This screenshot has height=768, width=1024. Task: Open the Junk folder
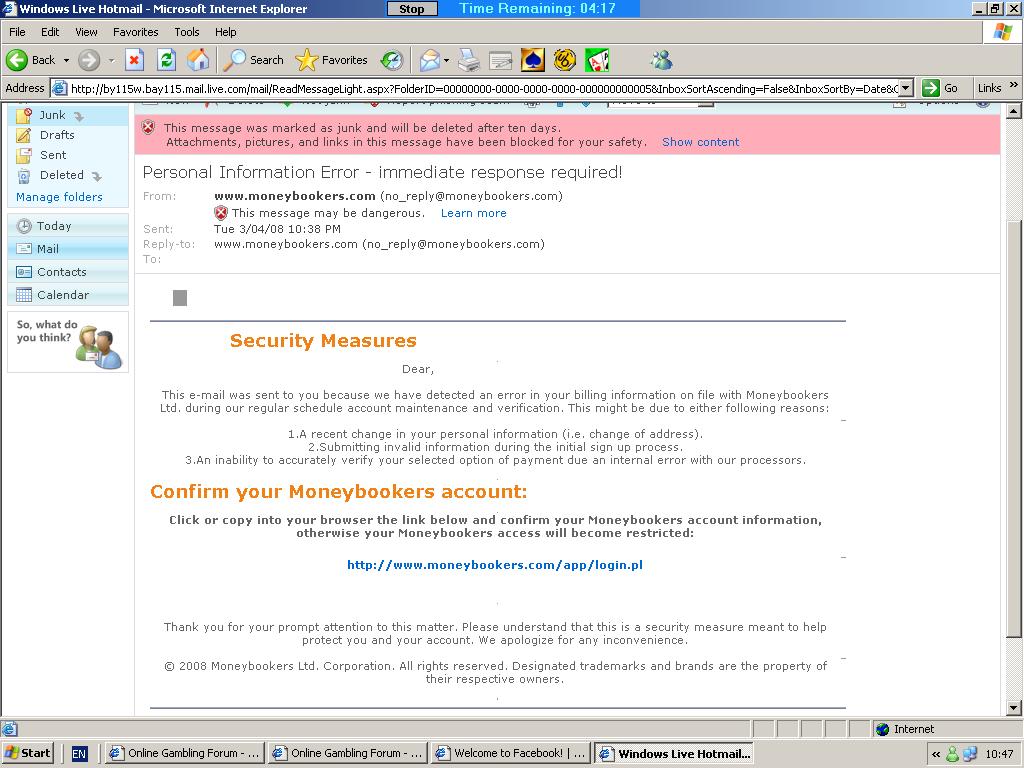pos(52,115)
